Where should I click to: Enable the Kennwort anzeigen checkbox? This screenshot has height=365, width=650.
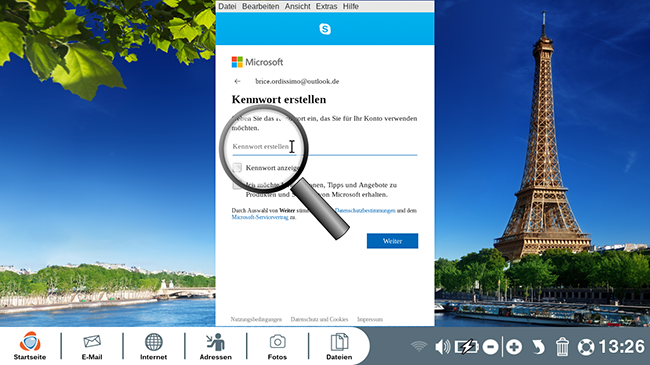[237, 168]
